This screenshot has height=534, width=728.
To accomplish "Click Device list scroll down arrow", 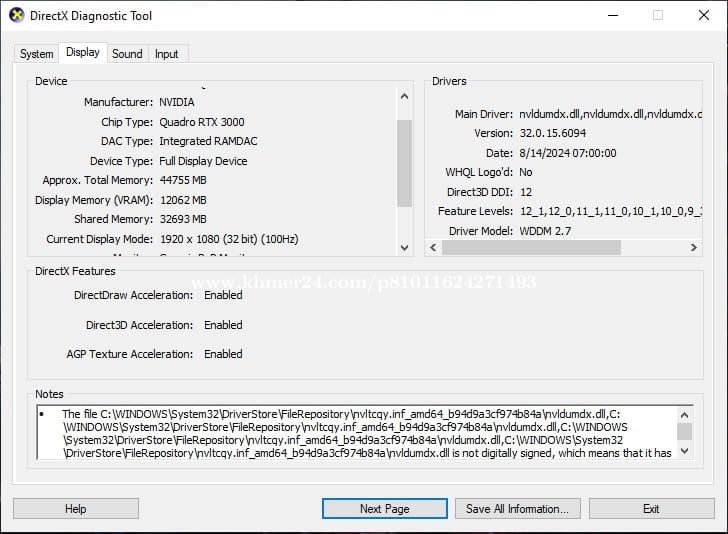I will 404,247.
